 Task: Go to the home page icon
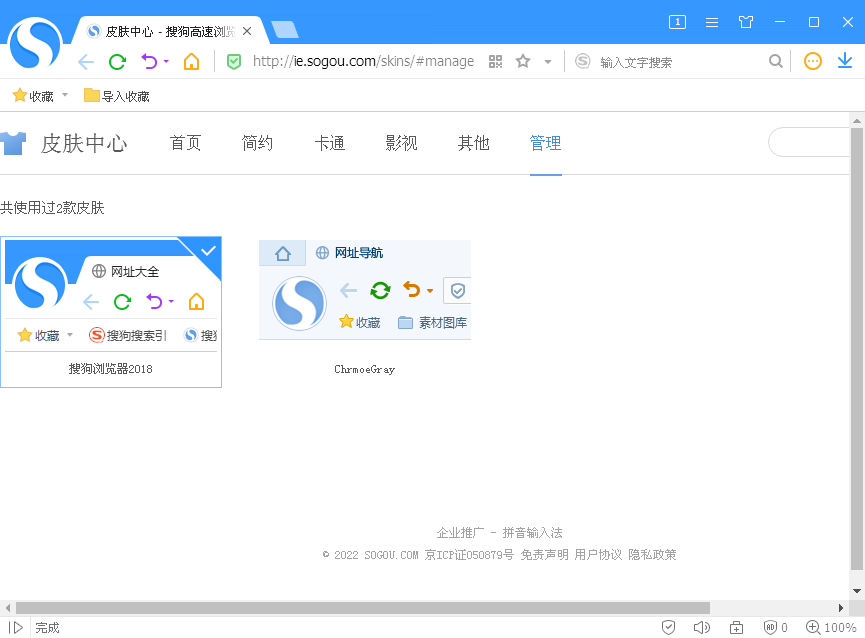click(191, 61)
